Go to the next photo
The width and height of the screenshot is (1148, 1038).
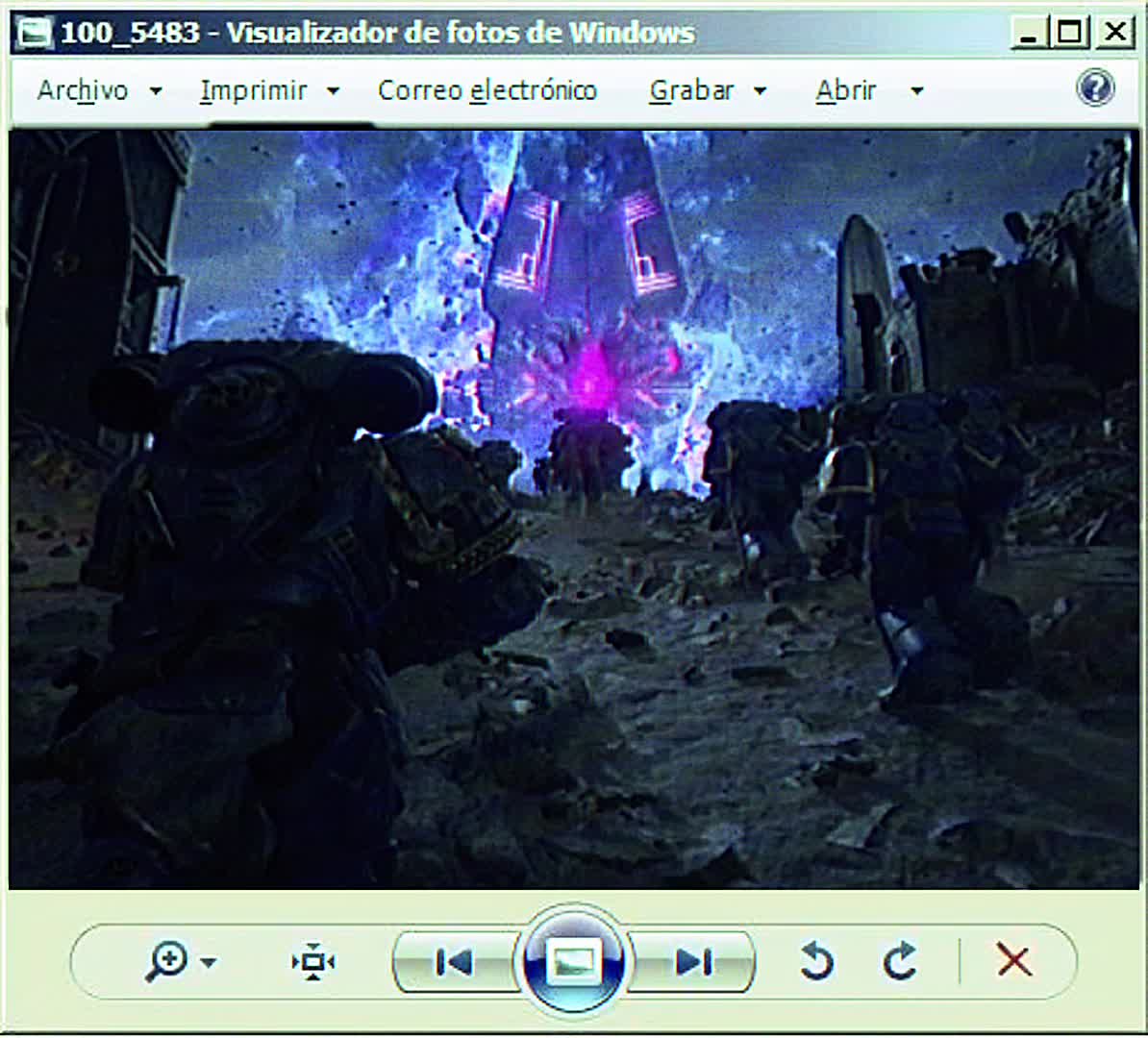(692, 962)
